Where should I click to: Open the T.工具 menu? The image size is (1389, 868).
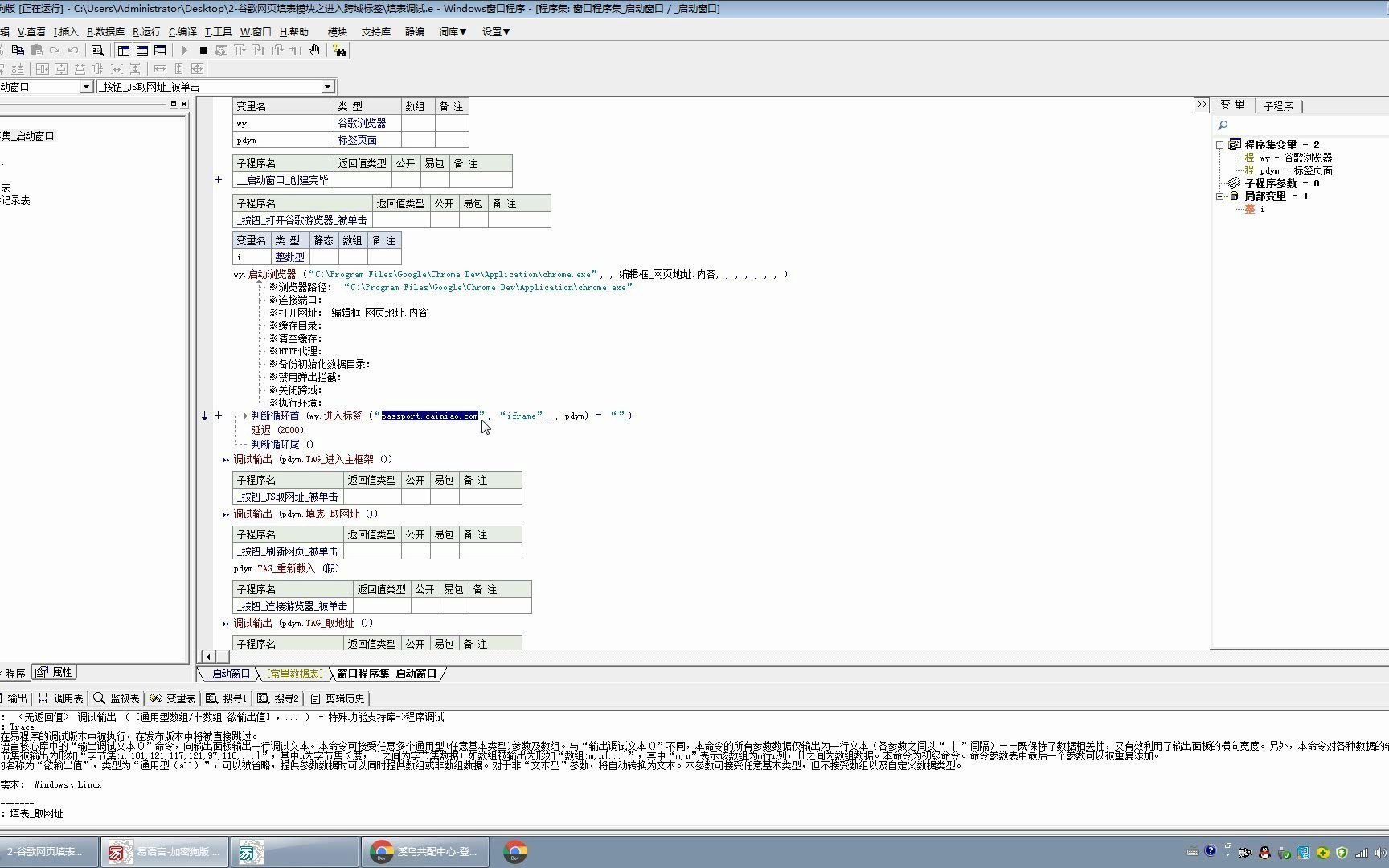click(x=218, y=32)
